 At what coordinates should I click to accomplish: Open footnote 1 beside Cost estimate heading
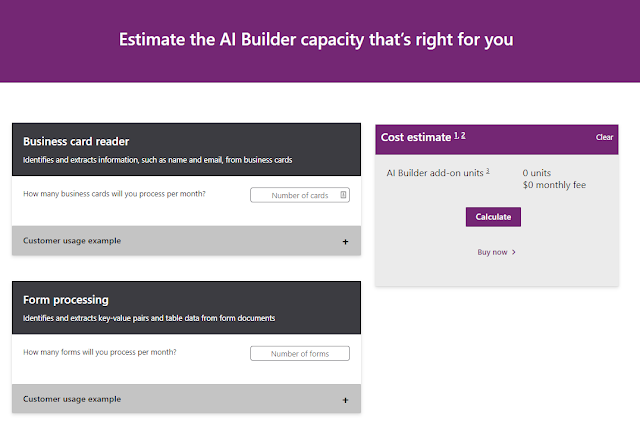[456, 134]
